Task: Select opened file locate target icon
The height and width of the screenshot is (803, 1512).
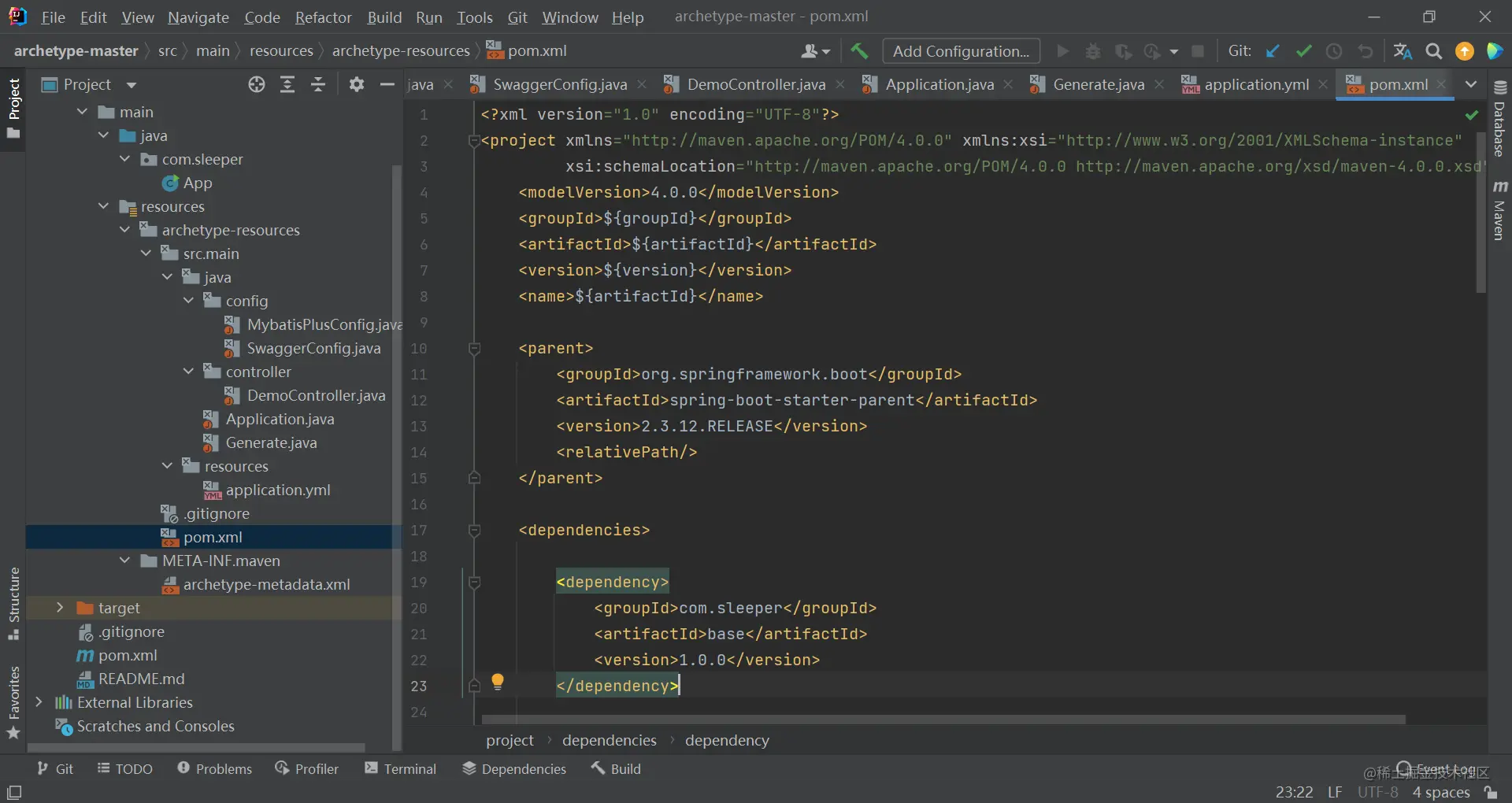Action: [x=257, y=84]
